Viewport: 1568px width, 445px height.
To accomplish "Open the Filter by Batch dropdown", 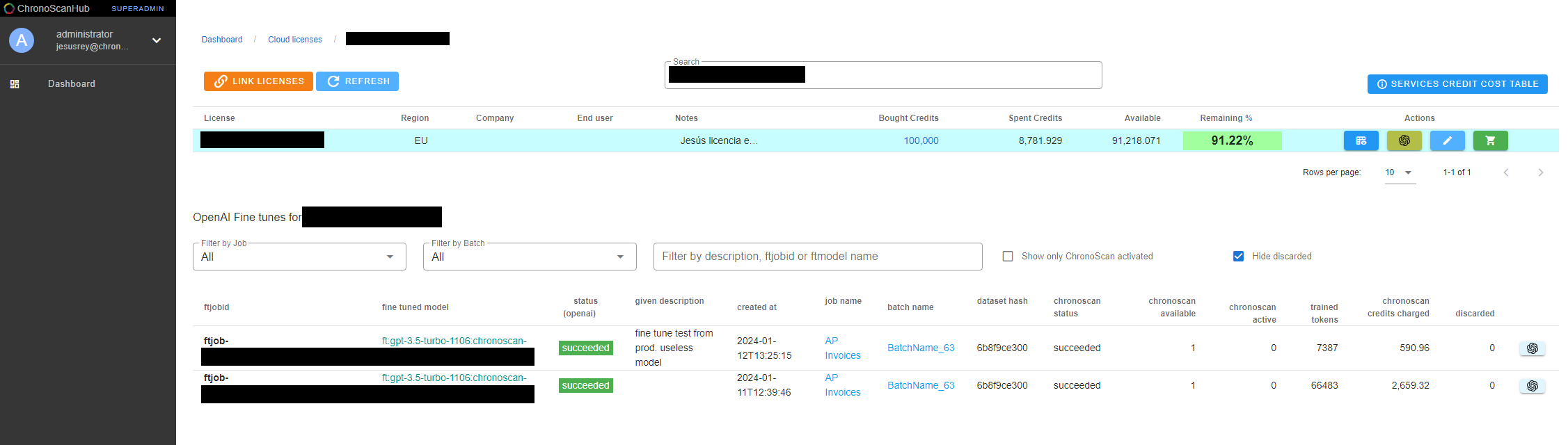I will pyautogui.click(x=529, y=257).
